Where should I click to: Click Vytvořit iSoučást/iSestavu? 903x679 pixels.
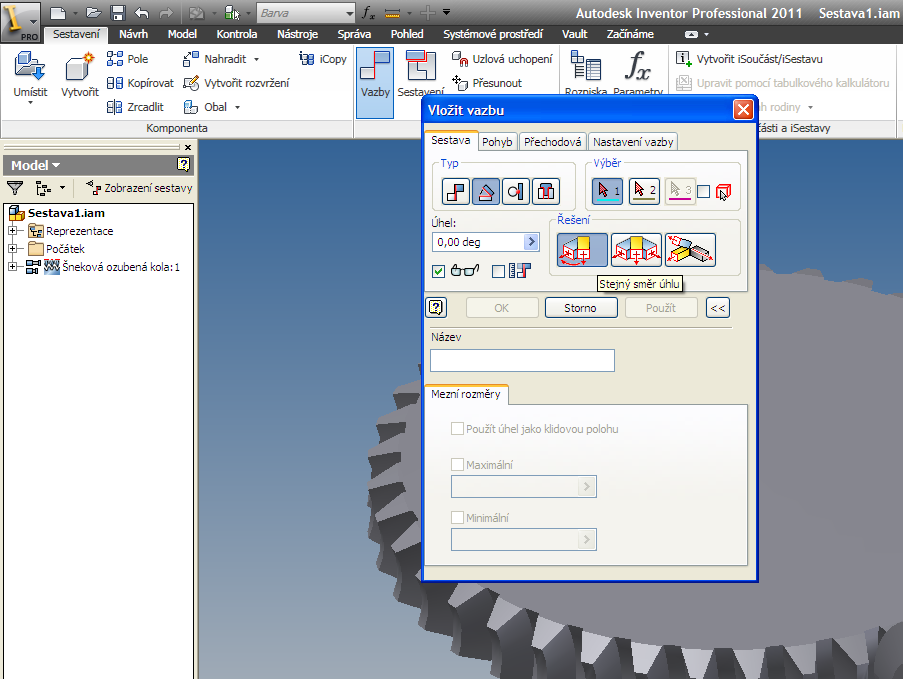tap(749, 59)
